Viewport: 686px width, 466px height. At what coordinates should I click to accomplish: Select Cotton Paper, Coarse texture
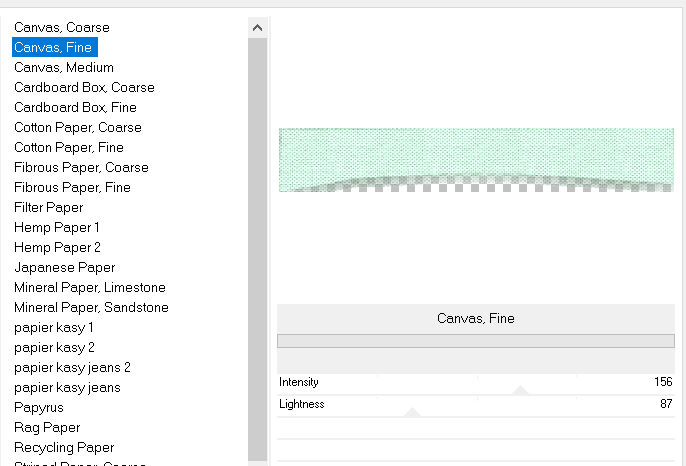click(78, 127)
